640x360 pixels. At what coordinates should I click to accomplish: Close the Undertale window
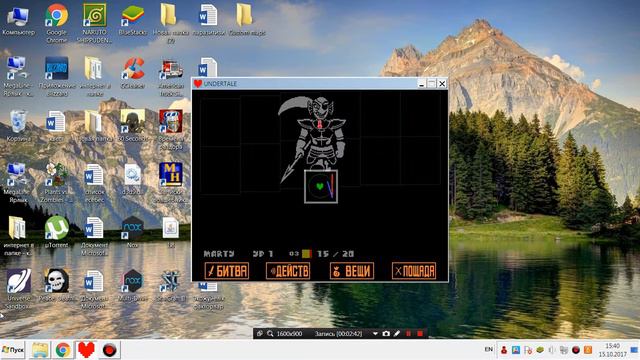click(442, 84)
